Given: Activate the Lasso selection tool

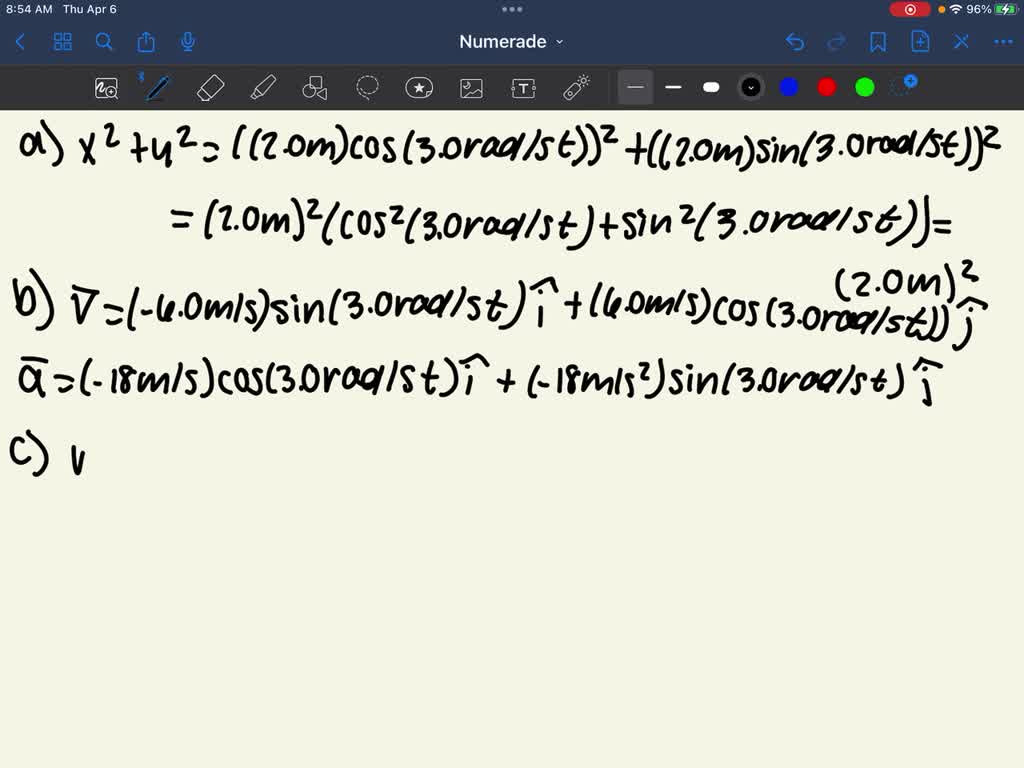Looking at the screenshot, I should [367, 88].
